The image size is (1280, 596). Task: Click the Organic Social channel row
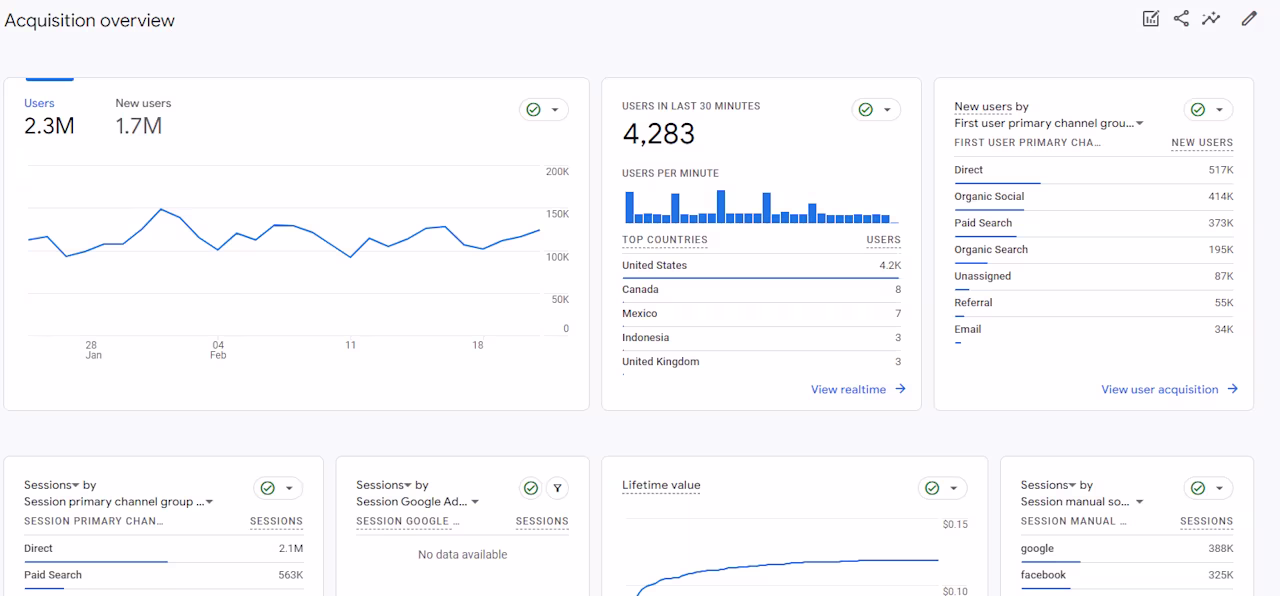click(x=1094, y=197)
